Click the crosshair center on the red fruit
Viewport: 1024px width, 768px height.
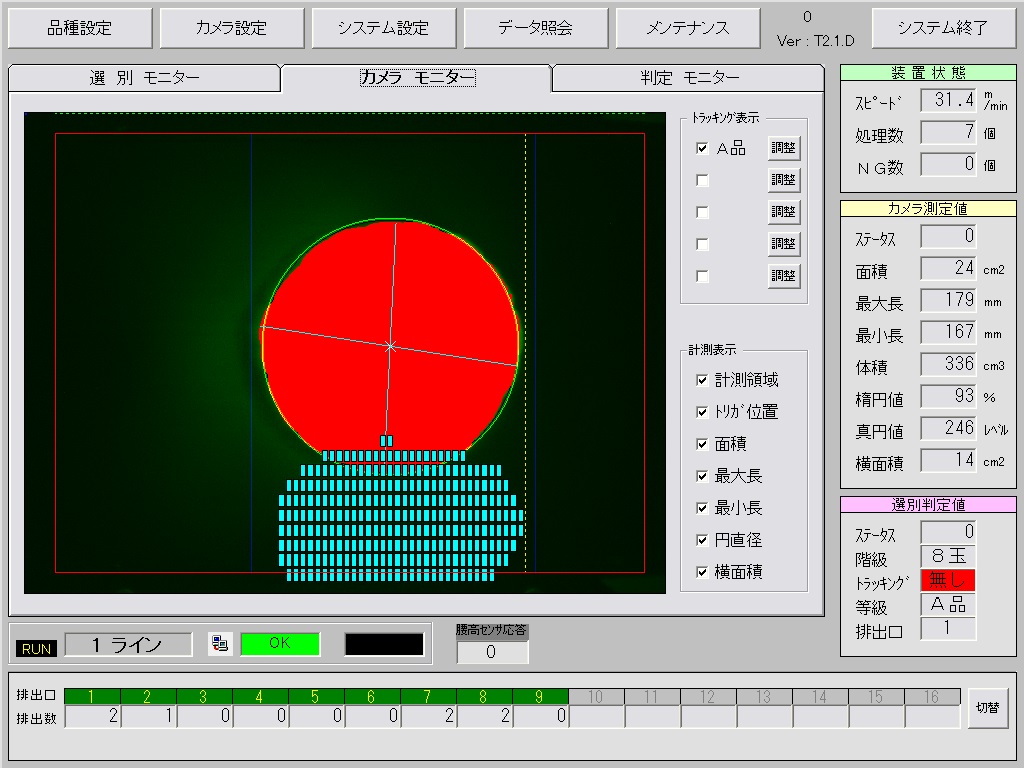(390, 346)
